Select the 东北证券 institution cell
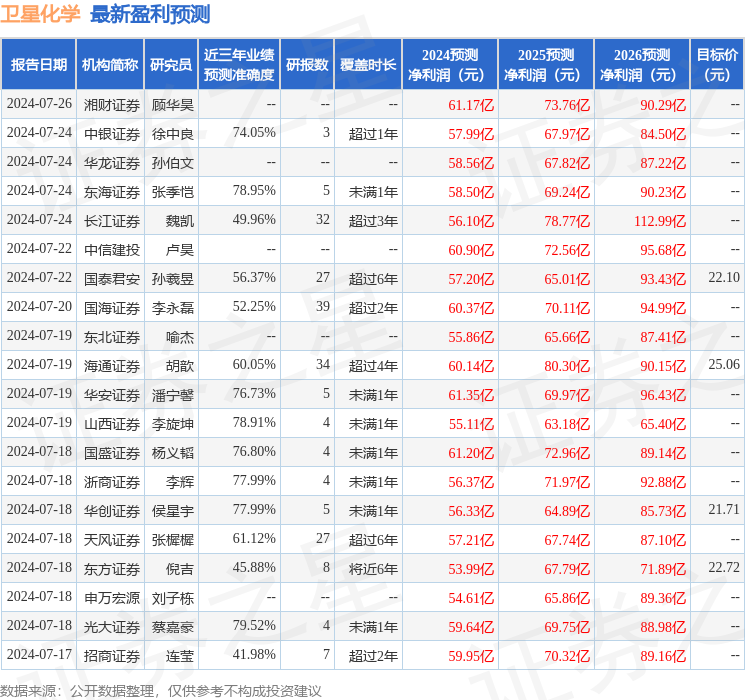745x700 pixels. 112,336
